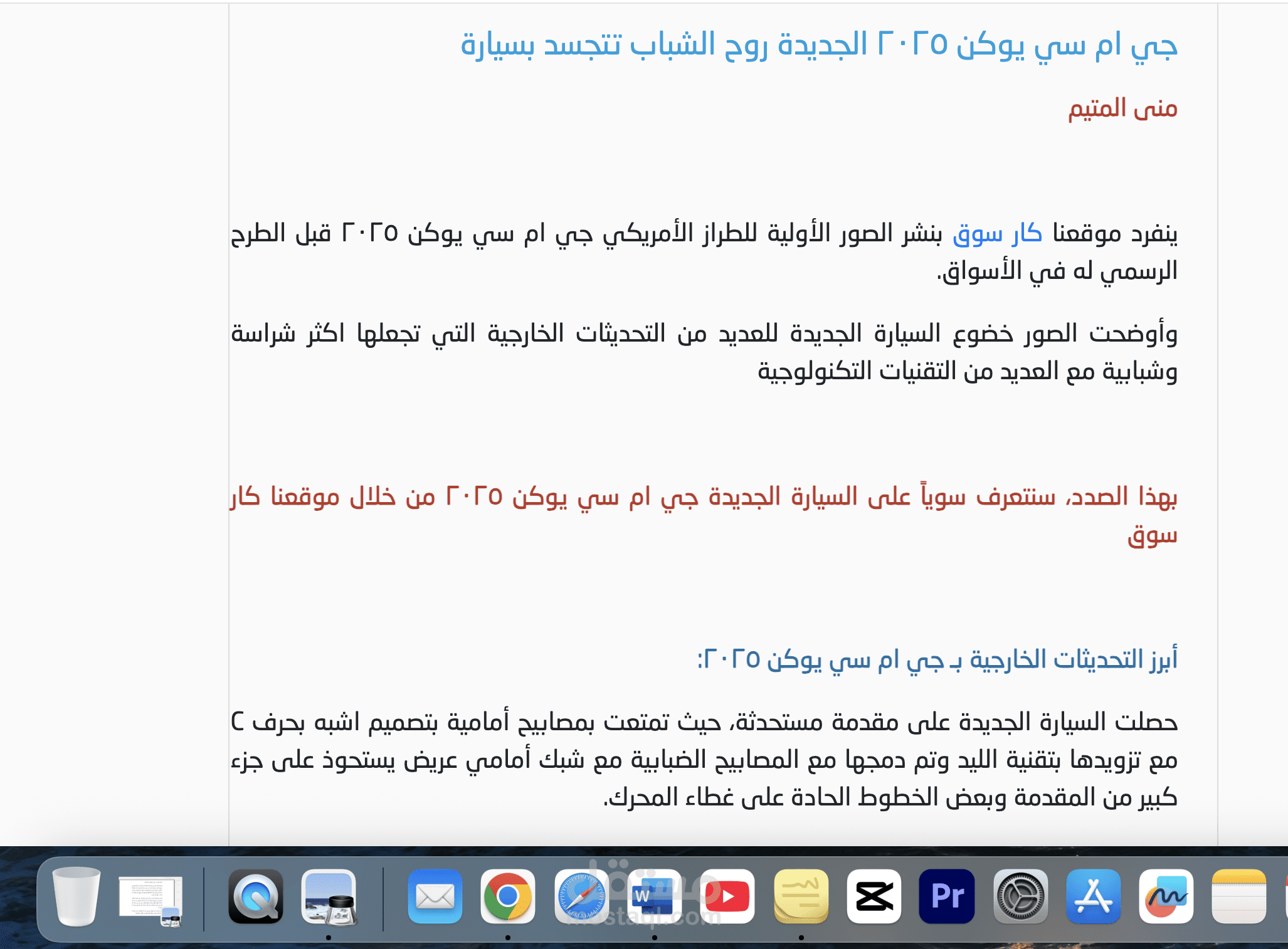
Task: Click the last line 'كبير من المقدمة وبعض الخطوط الحادة'
Action: point(890,797)
